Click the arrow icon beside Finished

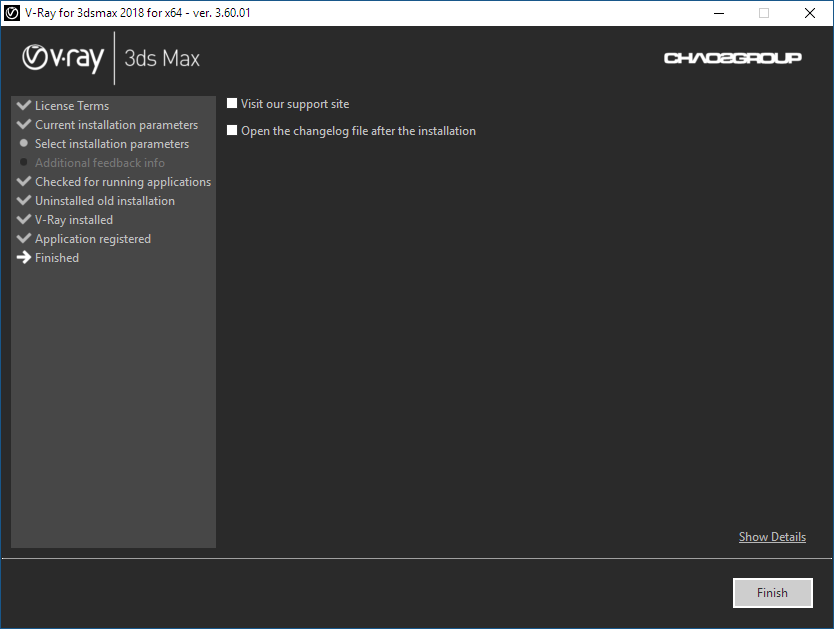tap(24, 257)
